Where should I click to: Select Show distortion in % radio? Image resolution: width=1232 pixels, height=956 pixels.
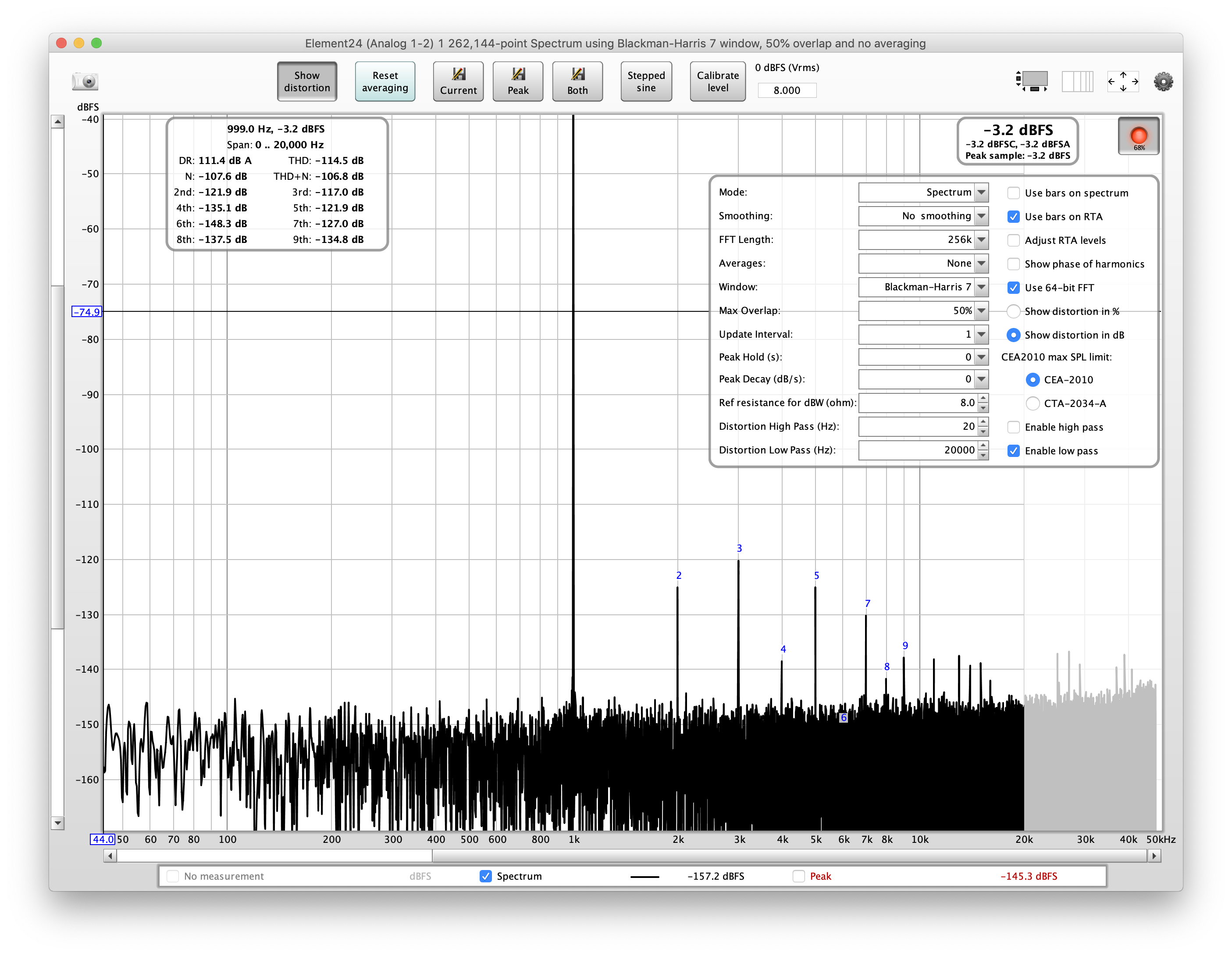(1013, 311)
